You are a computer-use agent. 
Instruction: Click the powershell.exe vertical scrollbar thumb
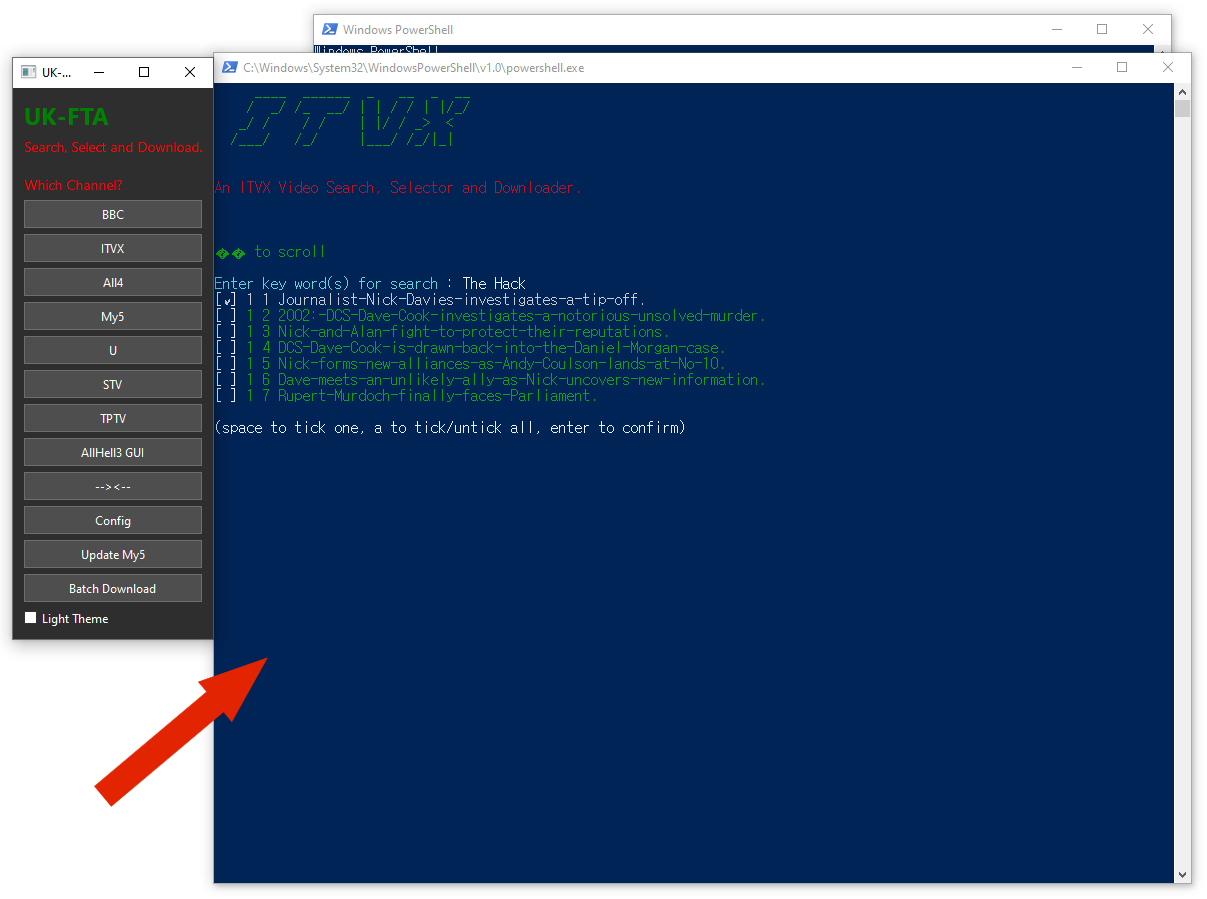pyautogui.click(x=1183, y=108)
